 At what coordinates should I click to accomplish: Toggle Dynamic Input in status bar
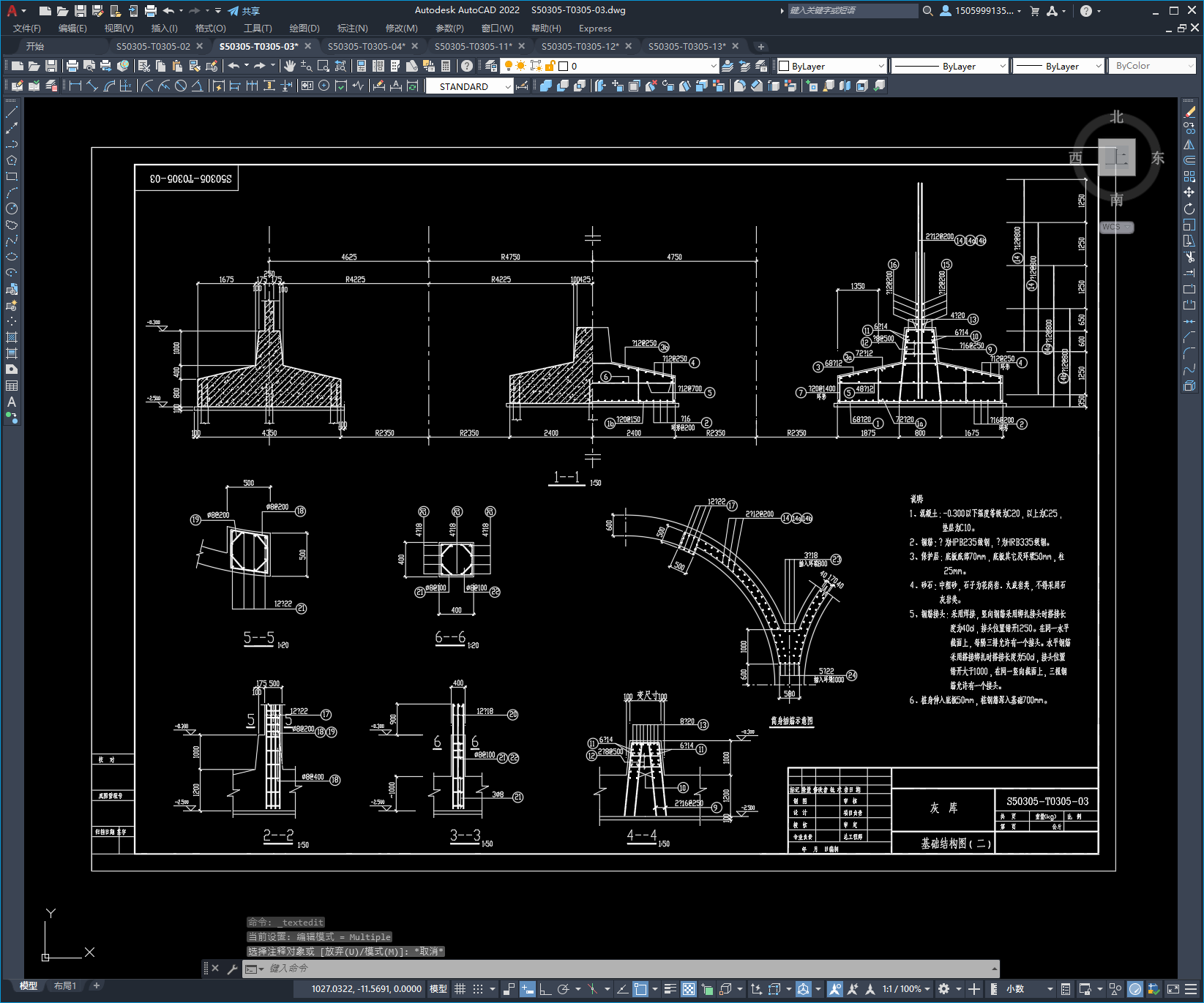pyautogui.click(x=528, y=989)
